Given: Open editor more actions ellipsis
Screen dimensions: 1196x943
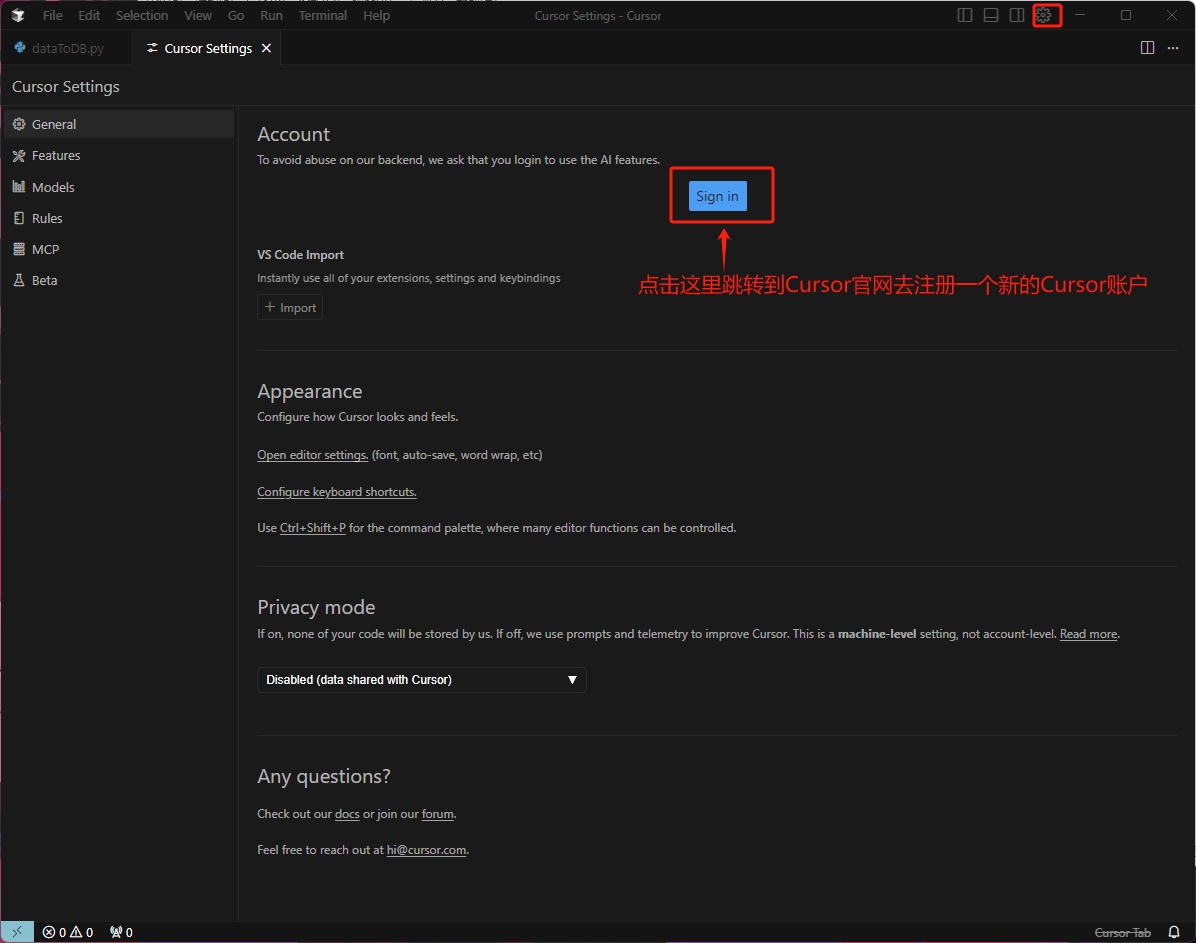Looking at the screenshot, I should point(1173,48).
